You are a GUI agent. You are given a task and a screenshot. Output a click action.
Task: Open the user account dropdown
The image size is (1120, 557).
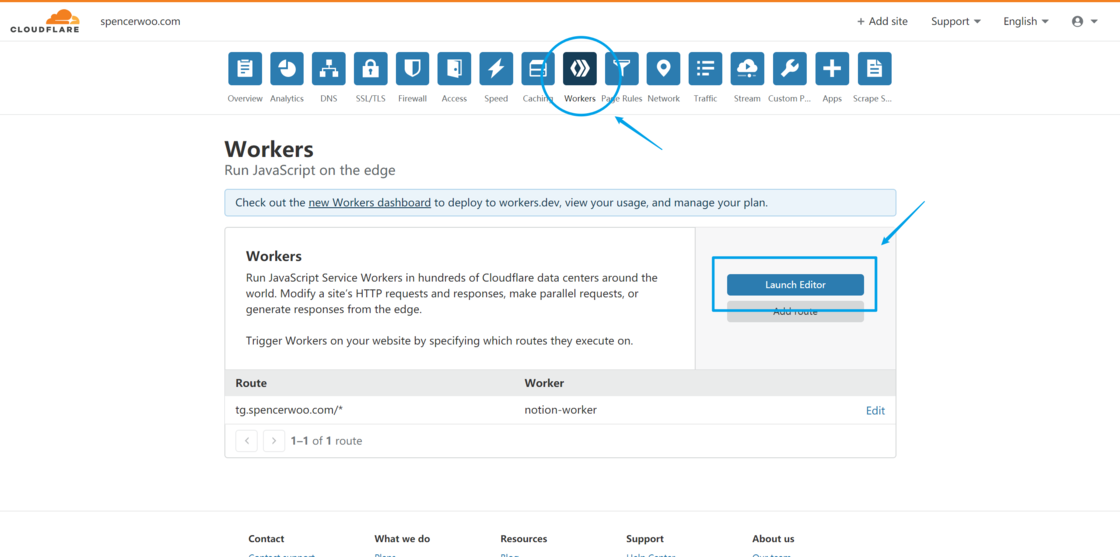pyautogui.click(x=1083, y=21)
